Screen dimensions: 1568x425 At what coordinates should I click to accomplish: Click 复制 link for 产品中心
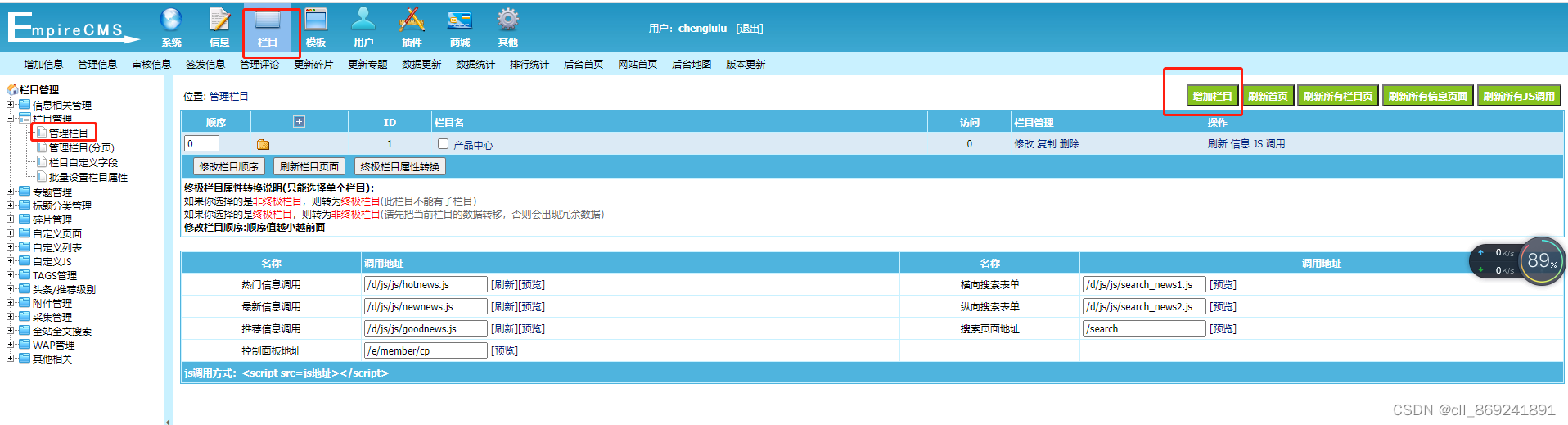click(1047, 144)
